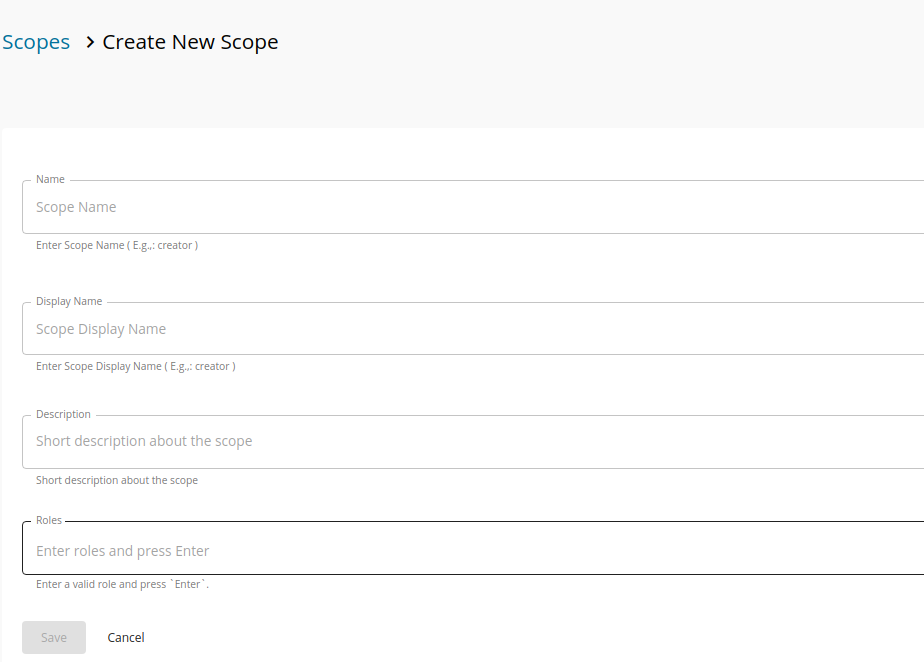Click the breadcrumb chevron after Scopes
Image resolution: width=924 pixels, height=662 pixels.
(89, 43)
